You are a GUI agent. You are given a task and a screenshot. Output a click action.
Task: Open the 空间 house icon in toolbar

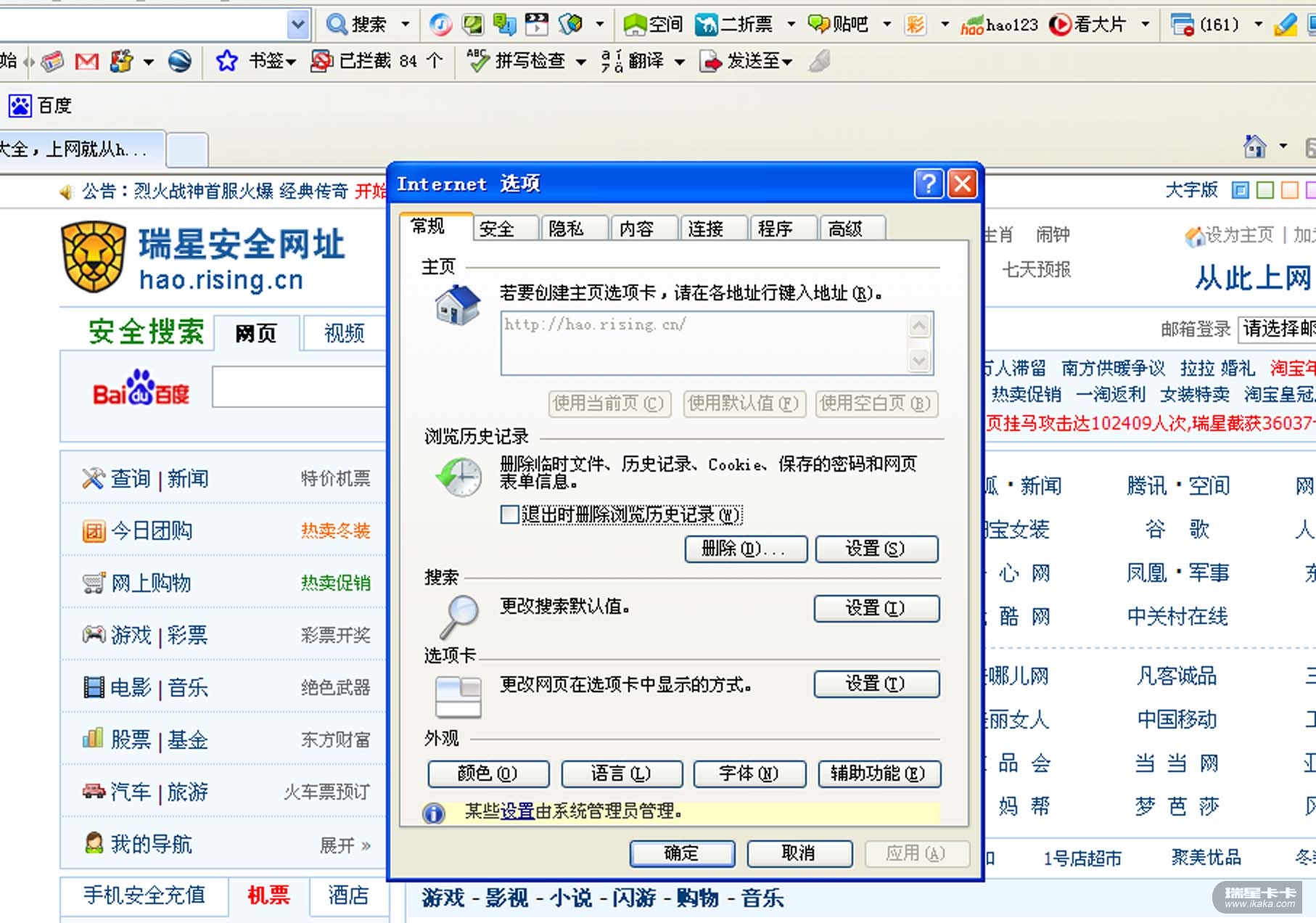[635, 25]
